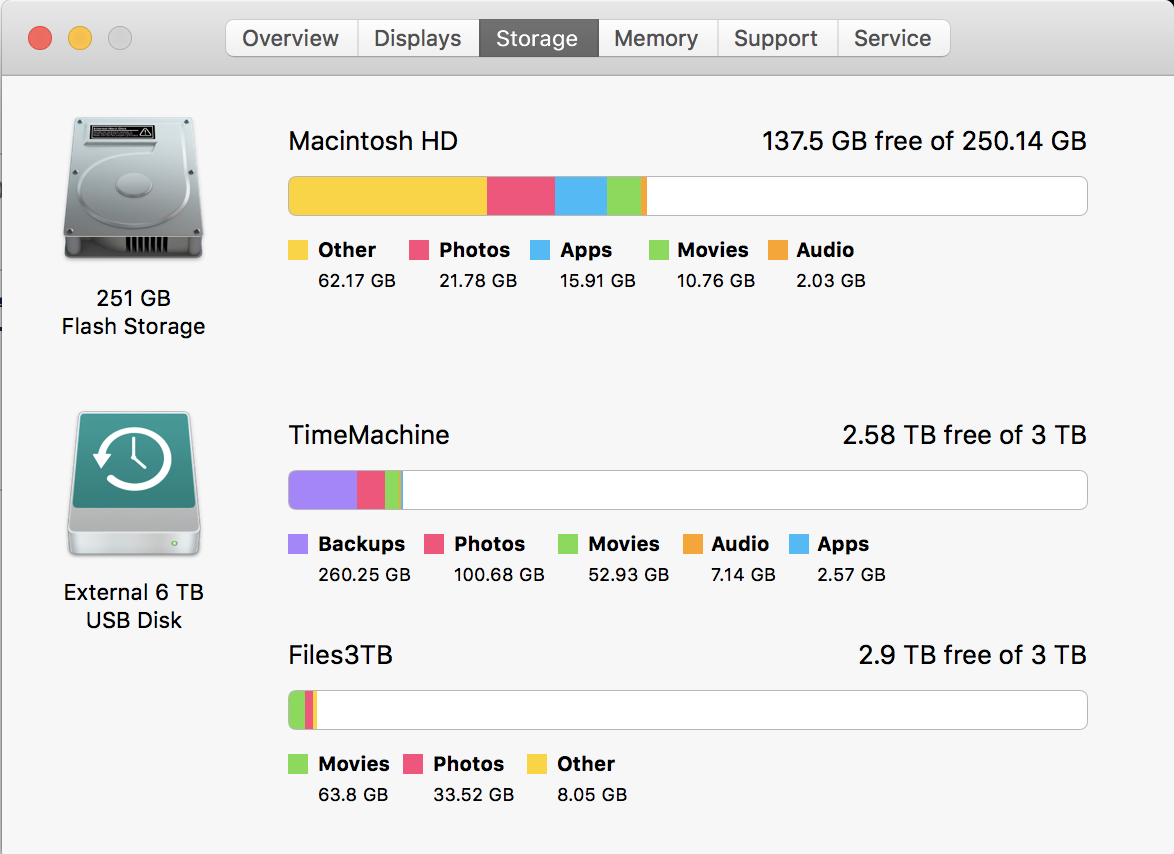Click the pink Photos segment in TimeMachine bar

[x=371, y=490]
